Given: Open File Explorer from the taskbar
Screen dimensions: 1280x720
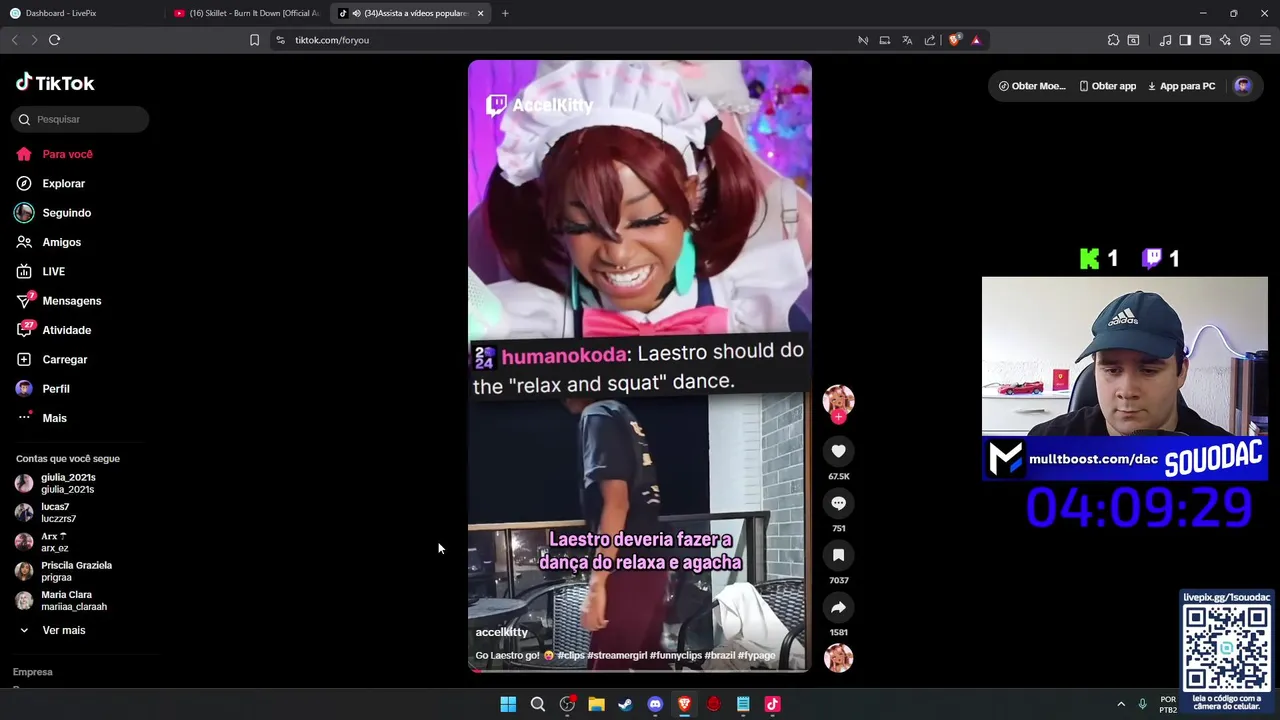Looking at the screenshot, I should point(596,704).
